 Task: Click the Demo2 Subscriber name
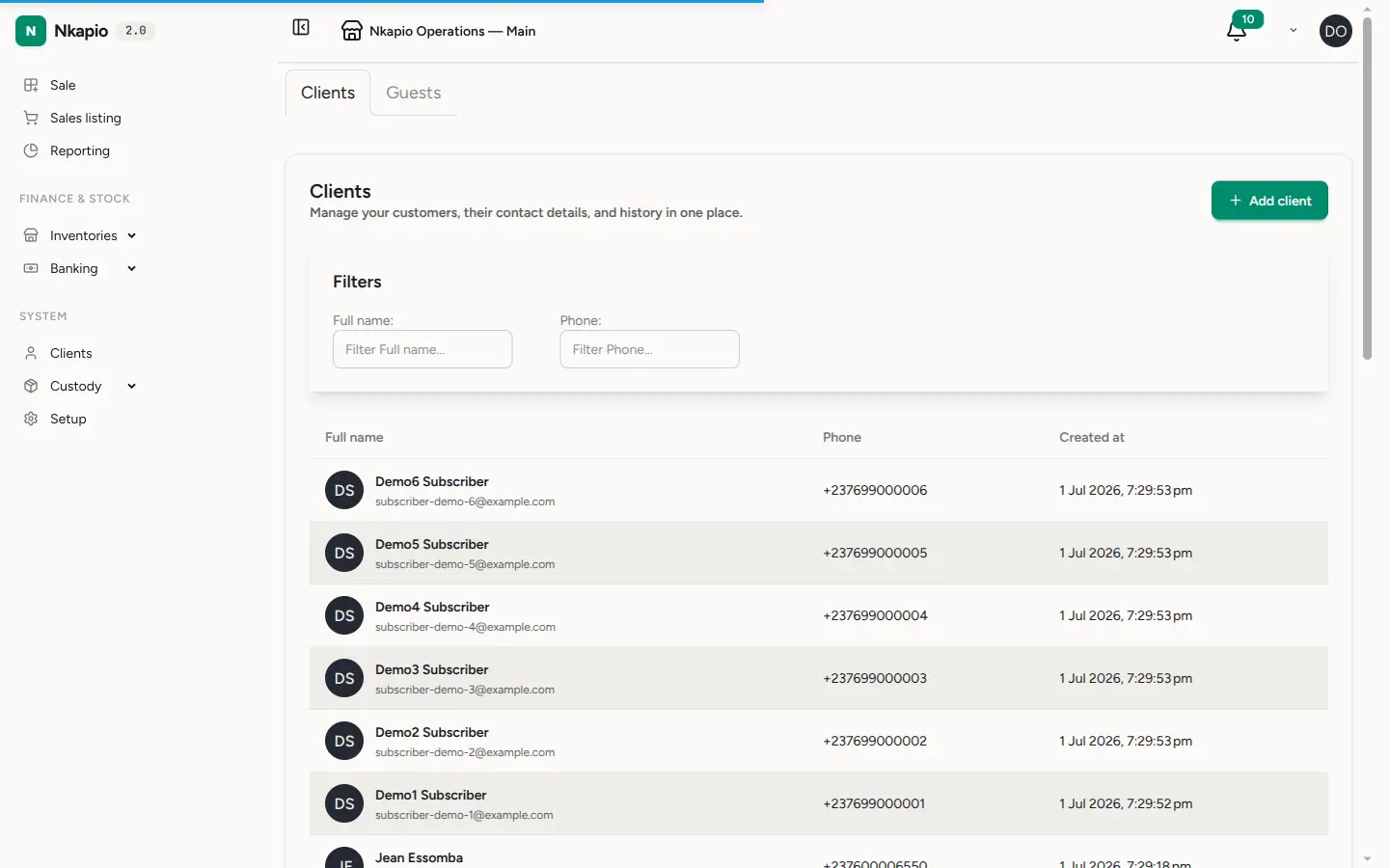pyautogui.click(x=432, y=732)
